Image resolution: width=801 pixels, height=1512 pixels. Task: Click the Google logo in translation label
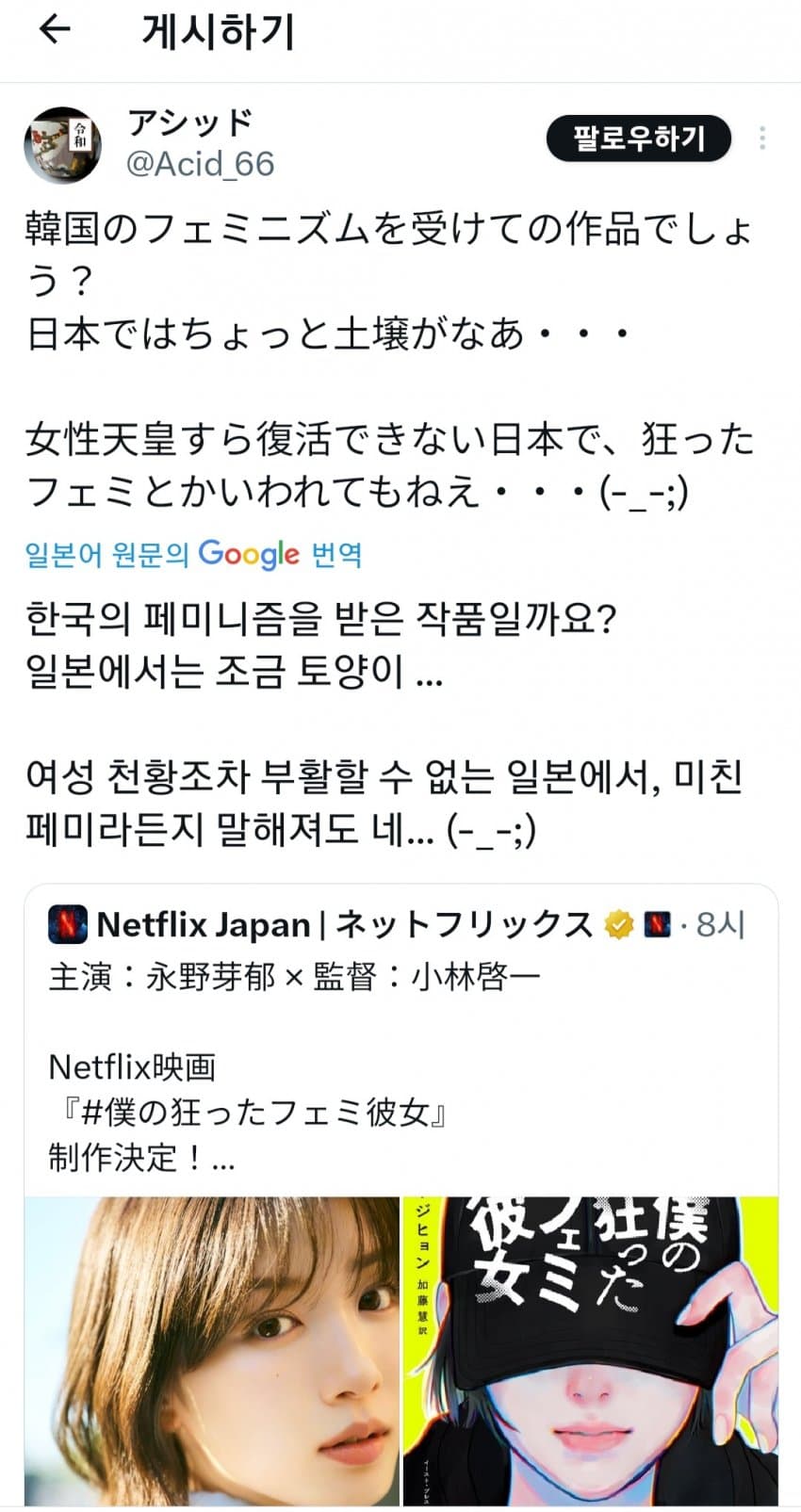(x=249, y=554)
